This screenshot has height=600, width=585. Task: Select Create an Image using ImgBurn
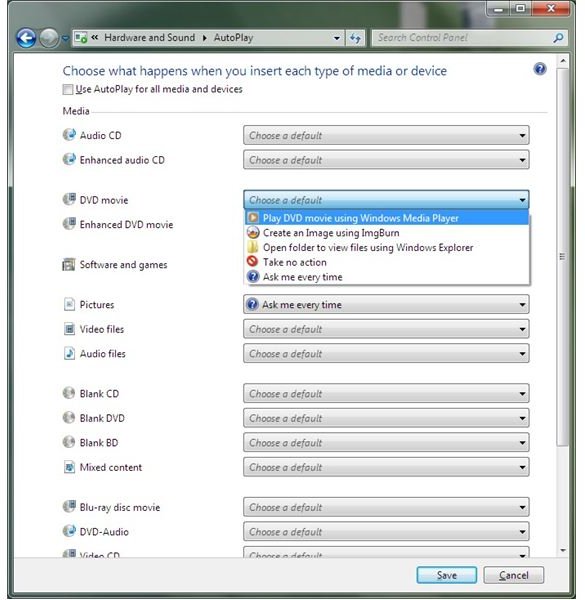pos(387,233)
